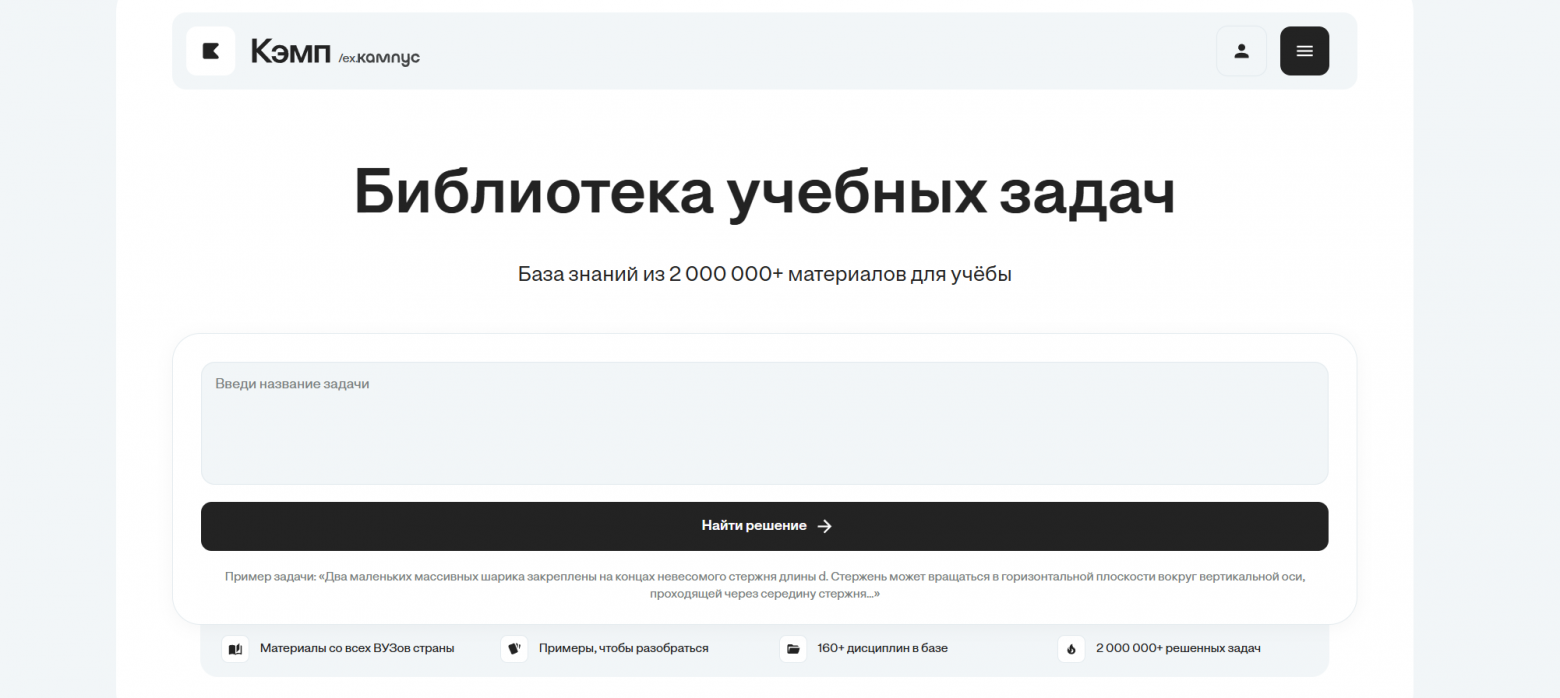Click the flame icon beside '2 000 000+ решенных задач'

click(x=1071, y=648)
